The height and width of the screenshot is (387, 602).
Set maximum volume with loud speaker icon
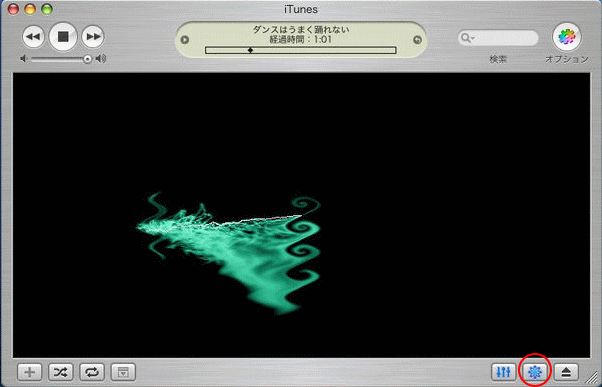101,58
